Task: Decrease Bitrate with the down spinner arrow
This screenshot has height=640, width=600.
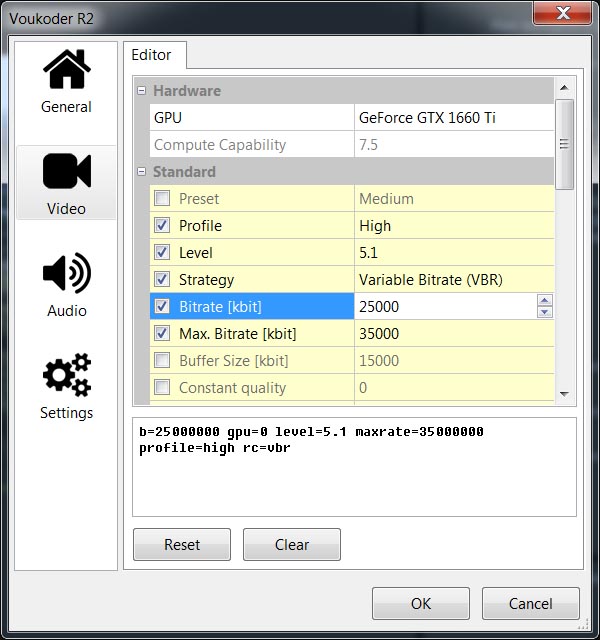Action: (545, 312)
